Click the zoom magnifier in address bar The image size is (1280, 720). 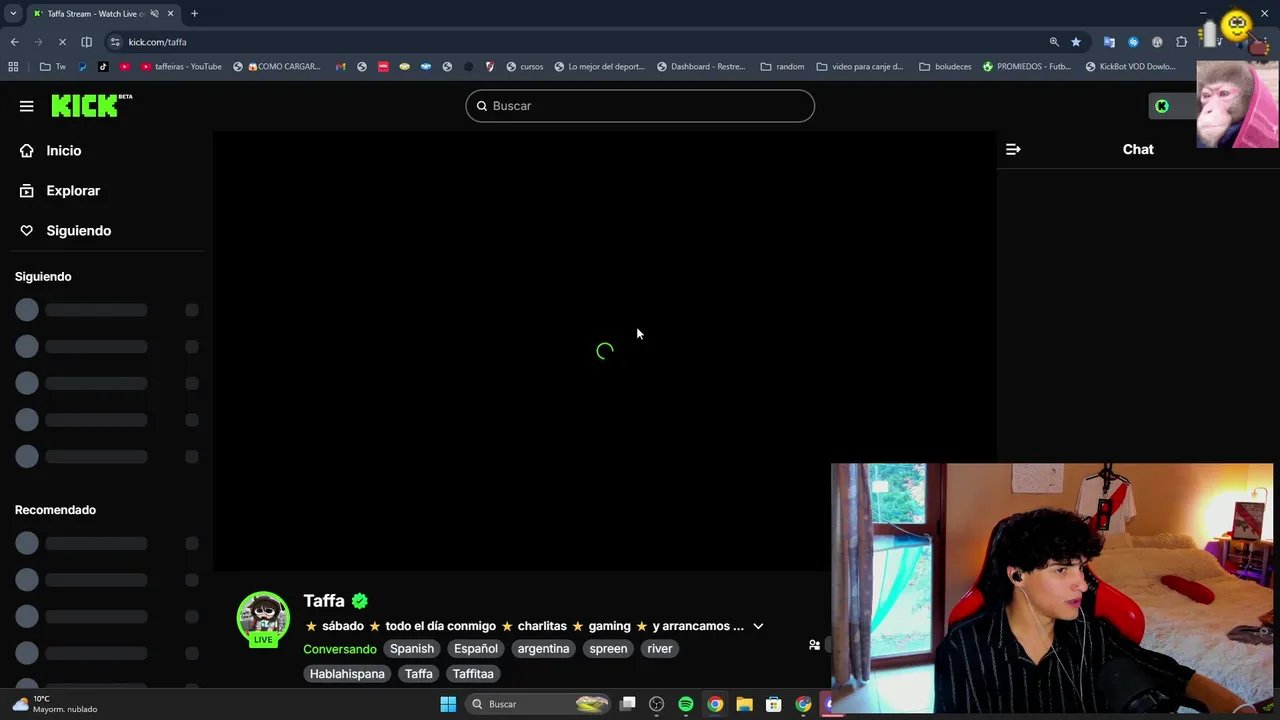coord(1054,42)
